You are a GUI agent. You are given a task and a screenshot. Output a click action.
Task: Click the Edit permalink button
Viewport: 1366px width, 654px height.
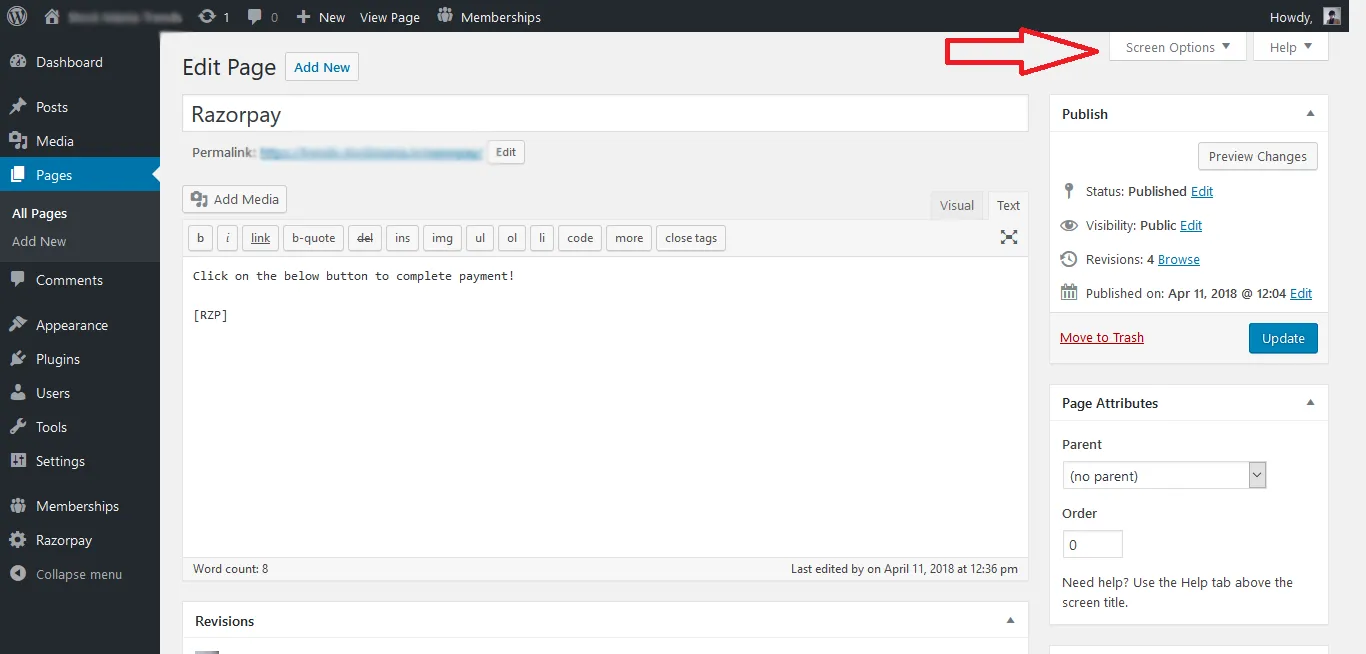coord(506,152)
